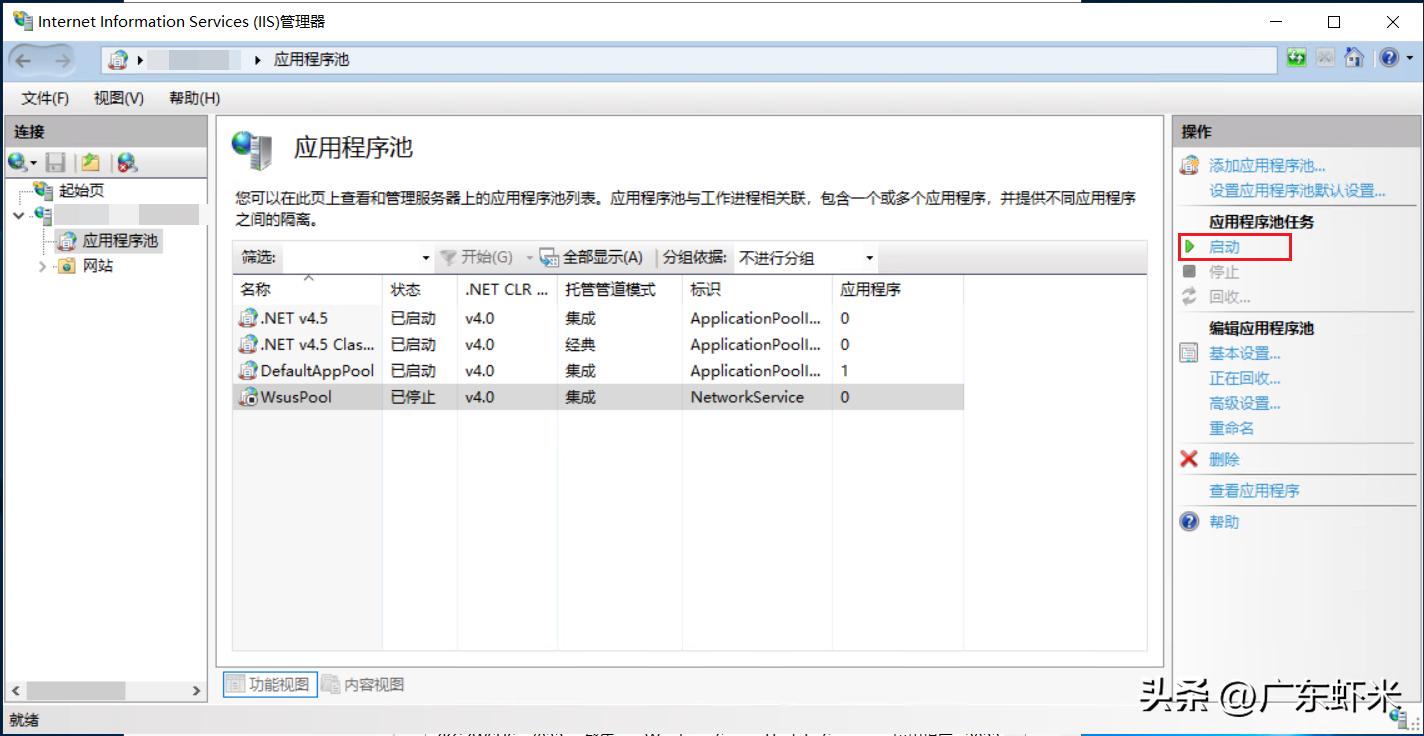The image size is (1424, 736).
Task: Click the 帮助 question mark icon on toolbar
Action: click(x=1389, y=57)
